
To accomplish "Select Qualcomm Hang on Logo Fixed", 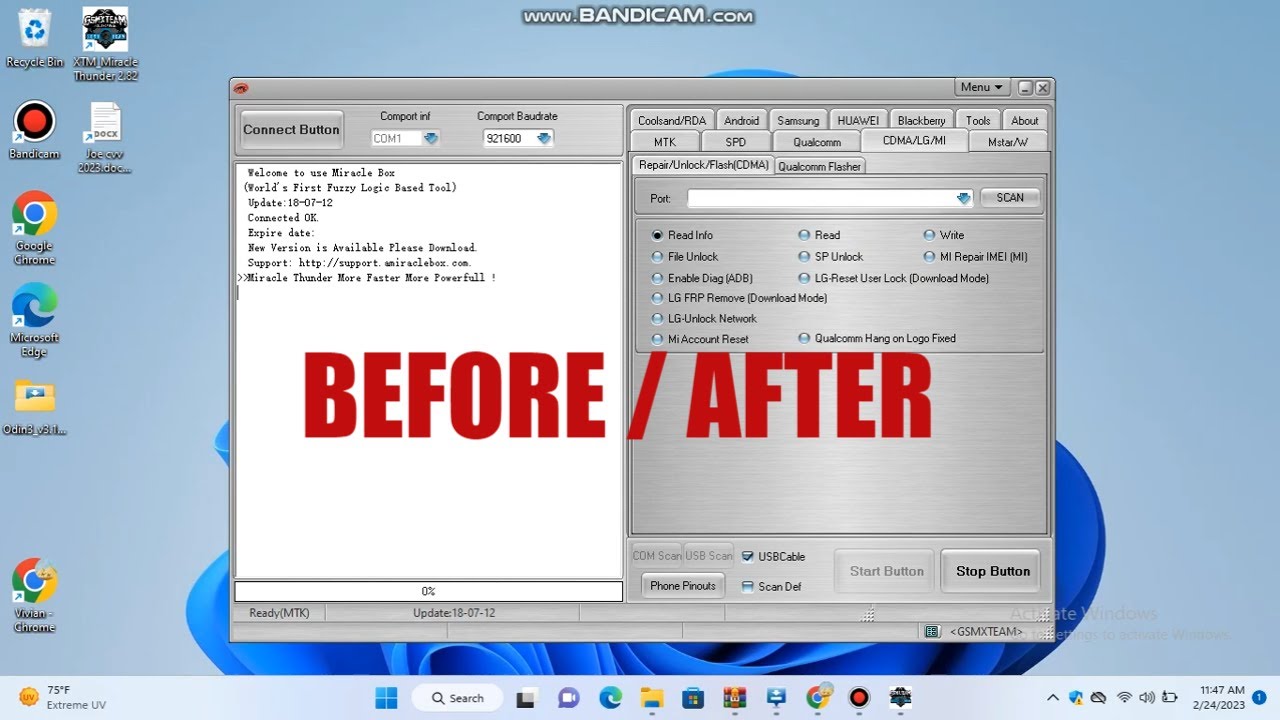I will pos(877,339).
